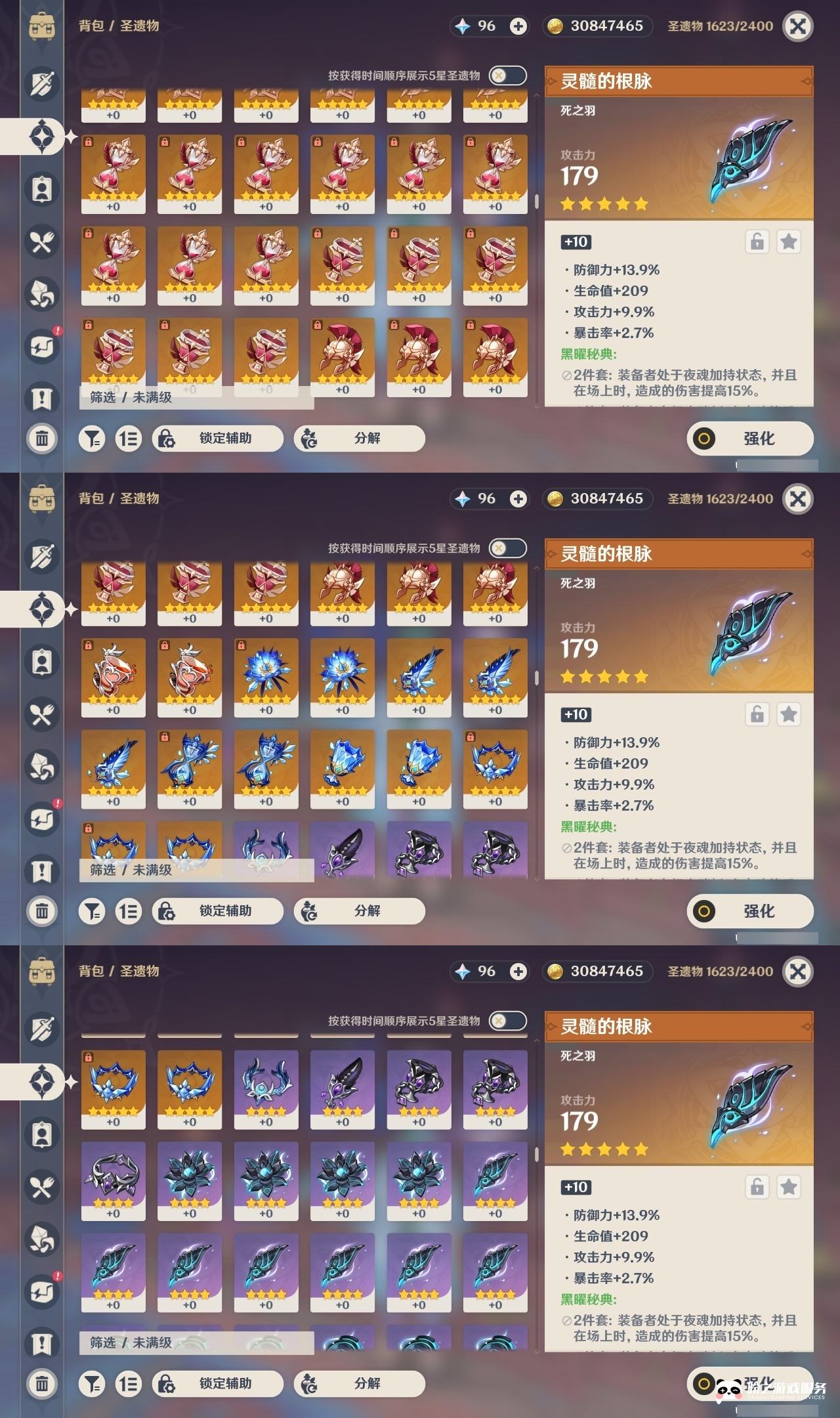Image resolution: width=840 pixels, height=1418 pixels.
Task: Open the sort order icon in middle panel
Action: [x=129, y=911]
